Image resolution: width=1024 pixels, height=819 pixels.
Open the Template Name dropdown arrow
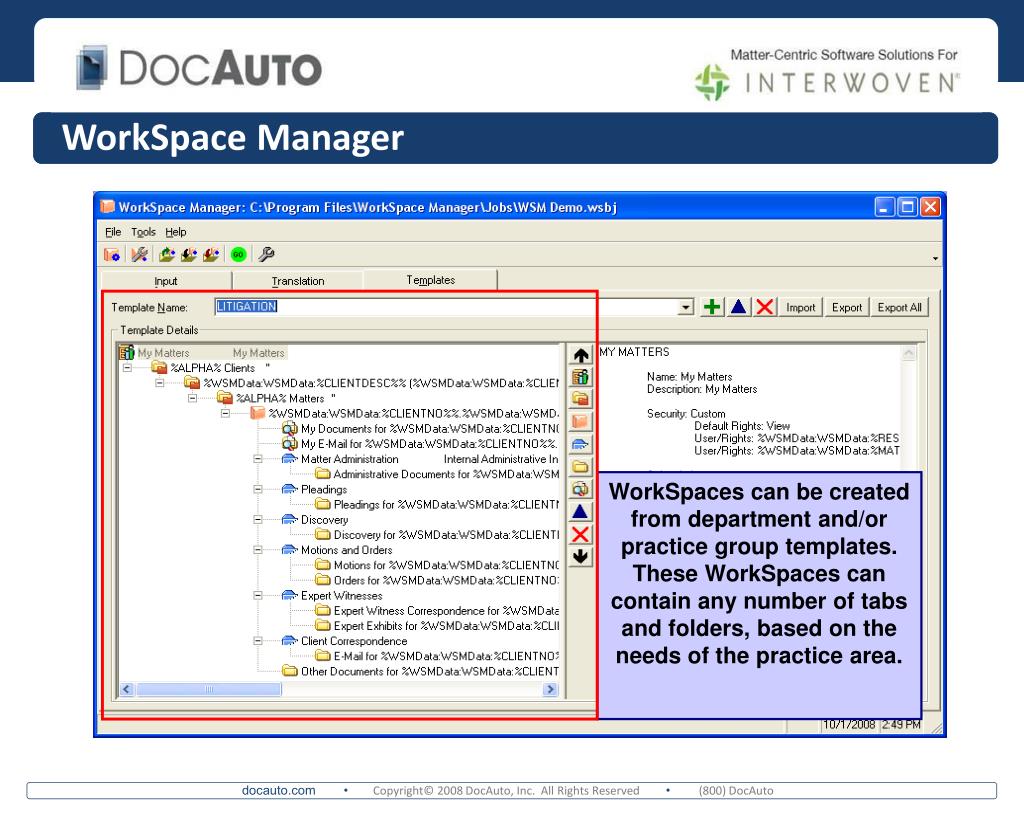click(685, 307)
